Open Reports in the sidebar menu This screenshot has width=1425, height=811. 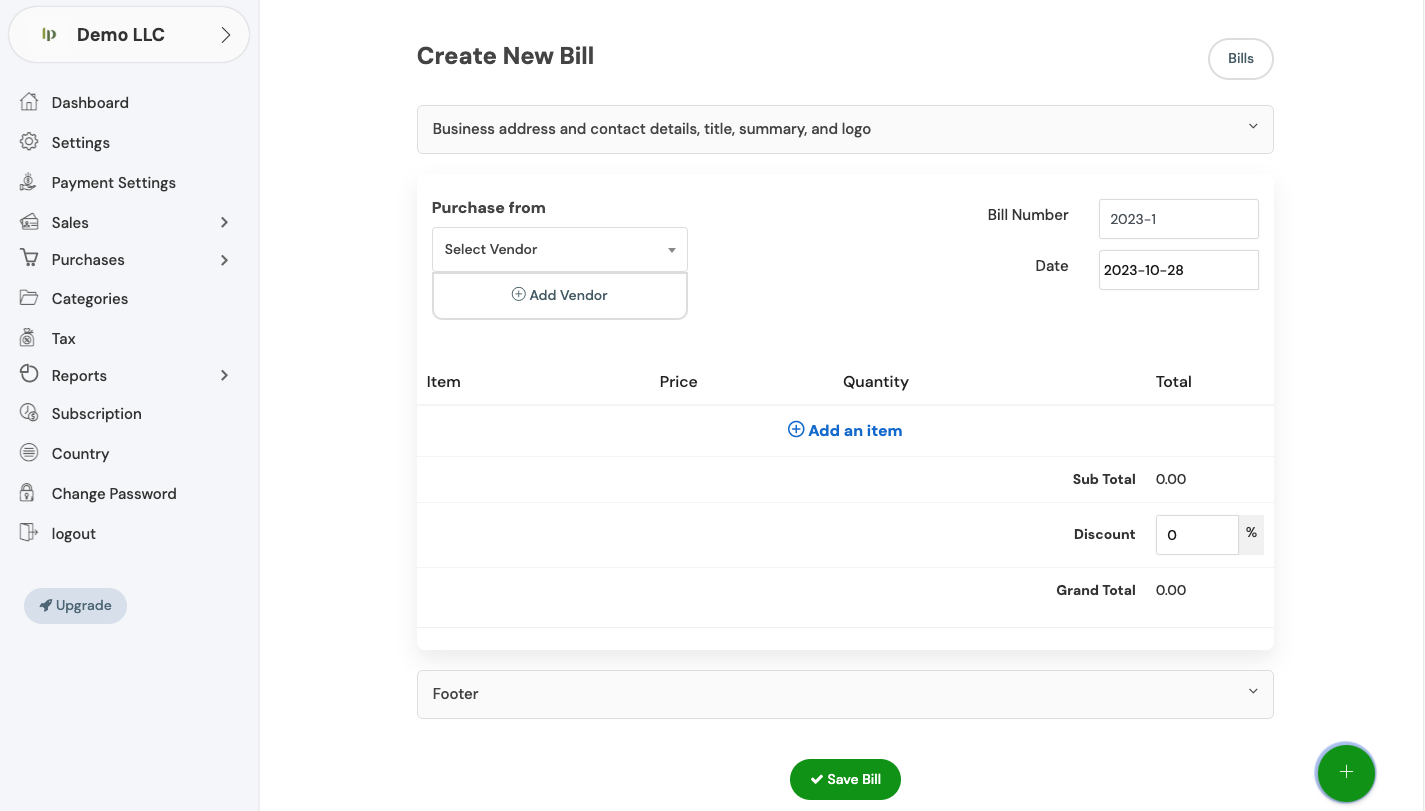coord(79,375)
